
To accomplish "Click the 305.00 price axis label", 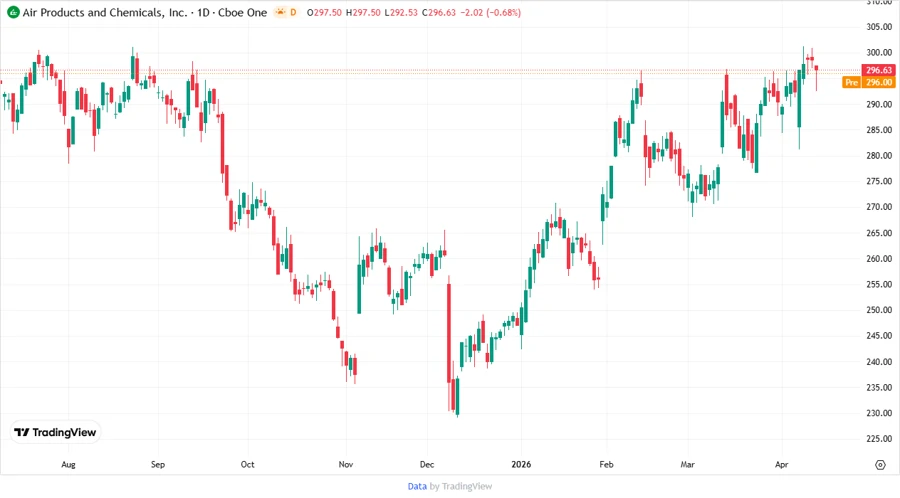I will (x=879, y=27).
